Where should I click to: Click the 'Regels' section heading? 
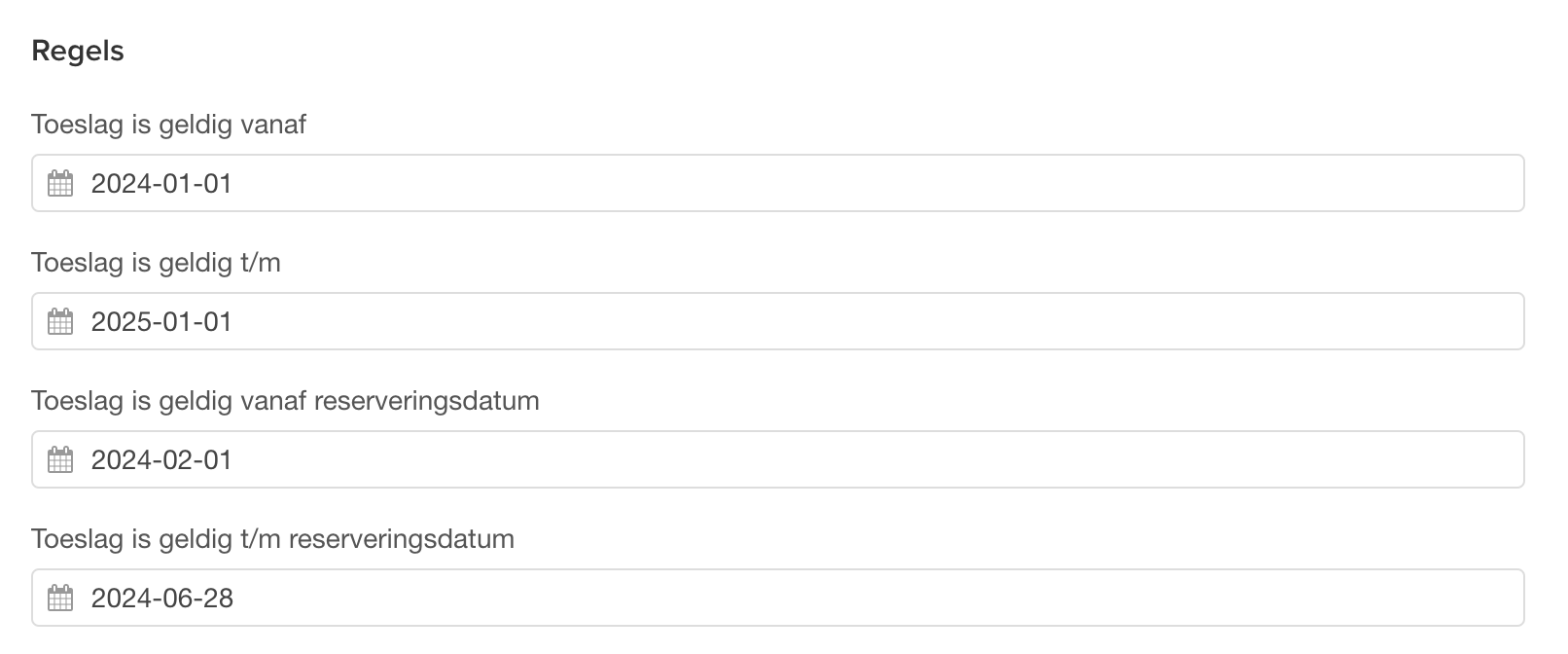tap(78, 51)
